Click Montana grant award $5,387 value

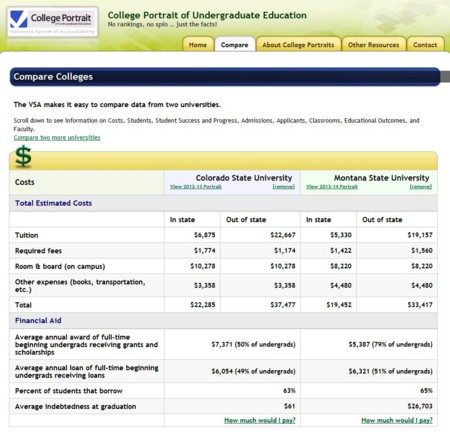(391, 344)
